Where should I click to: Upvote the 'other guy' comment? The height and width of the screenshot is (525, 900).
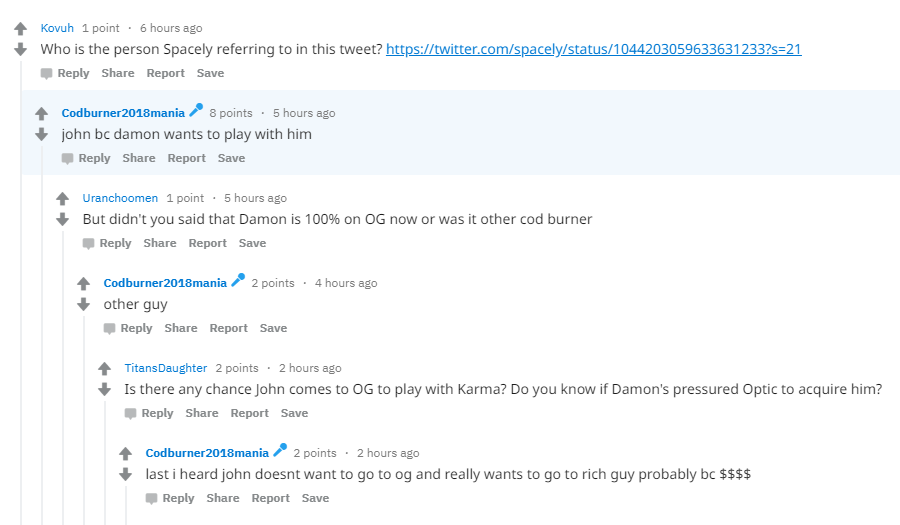pyautogui.click(x=83, y=283)
